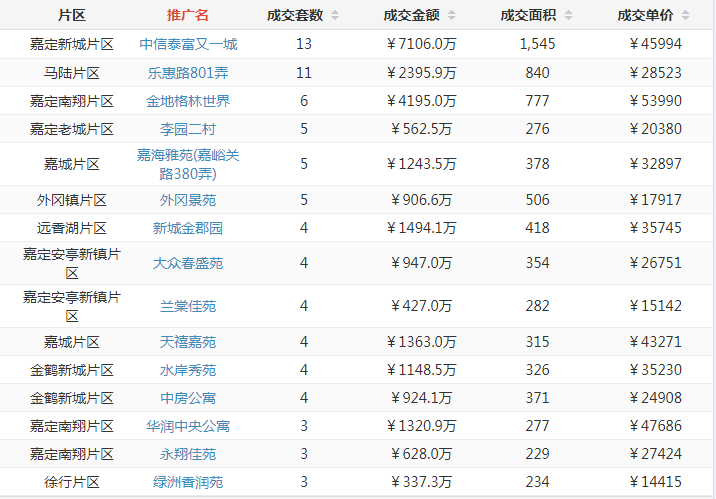Viewport: 716px width, 499px height.
Task: Click the ￥947.0万 amount cell
Action: [421, 263]
